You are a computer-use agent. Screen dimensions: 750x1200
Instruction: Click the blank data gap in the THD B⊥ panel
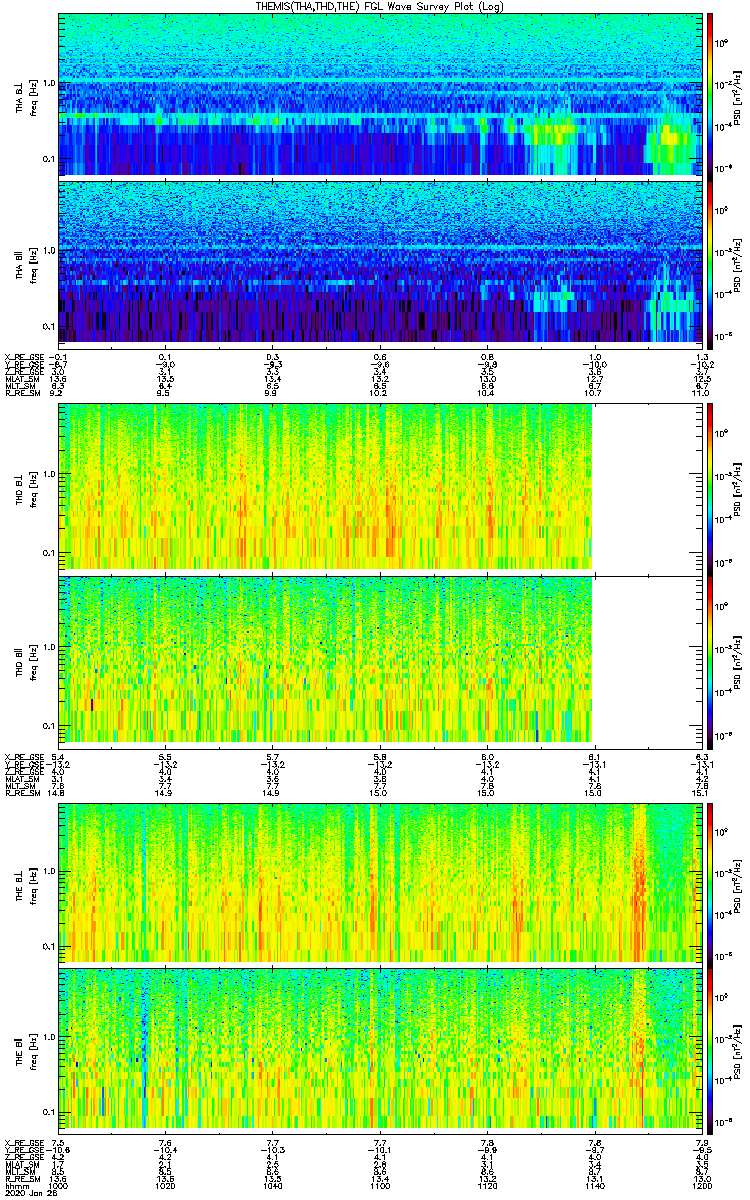pyautogui.click(x=646, y=488)
